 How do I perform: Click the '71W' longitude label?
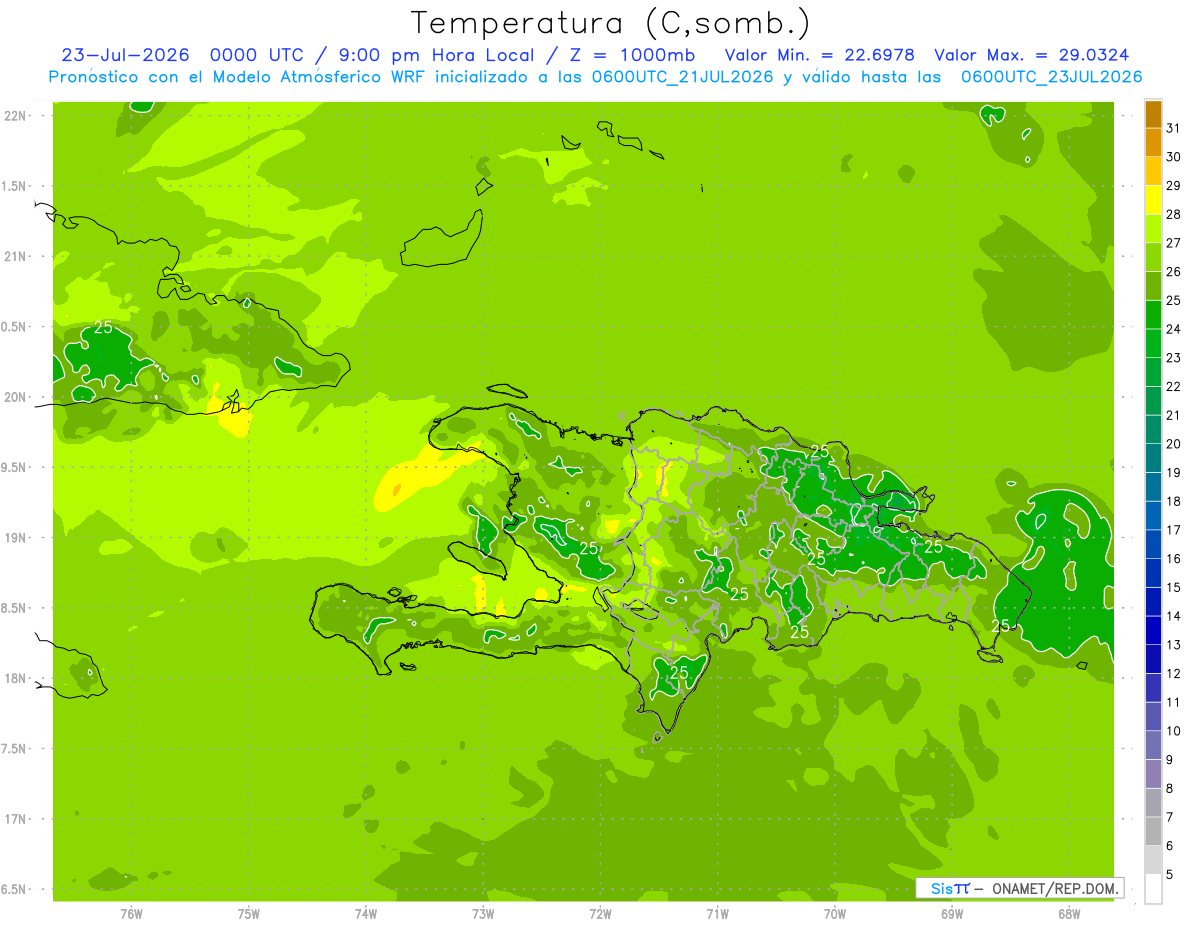pos(717,913)
